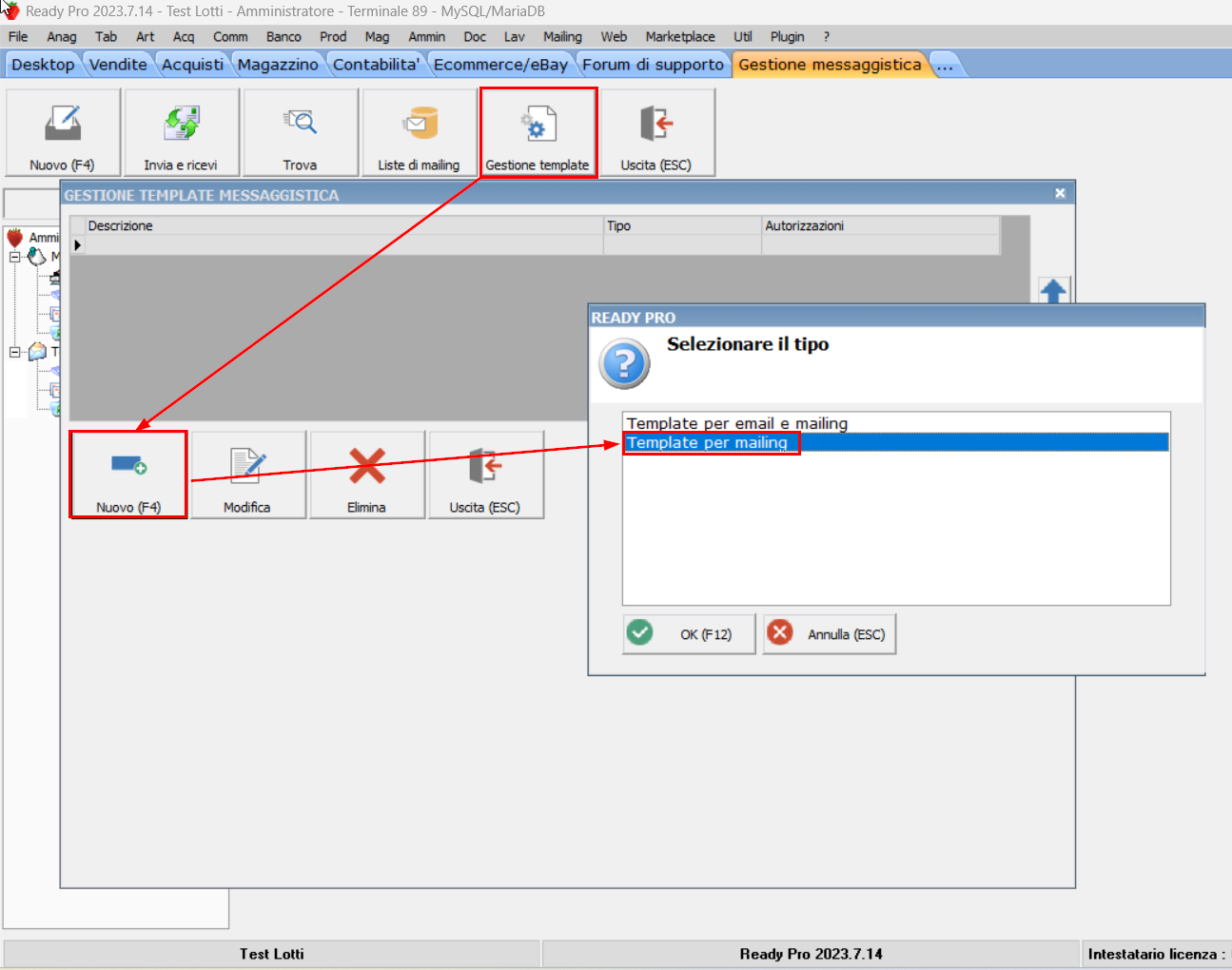Open the Ammin menu
Viewport: 1232px width, 970px height.
tap(426, 37)
